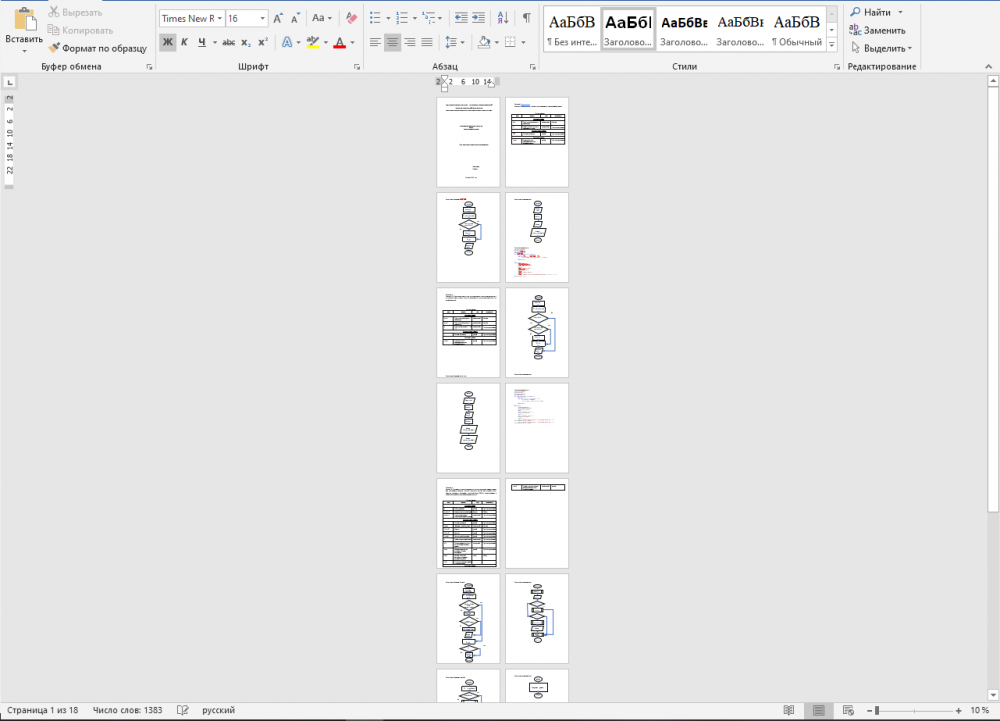Screen dimensions: 1000x721
Task: Increase indent in the paragraph group
Action: click(x=479, y=18)
